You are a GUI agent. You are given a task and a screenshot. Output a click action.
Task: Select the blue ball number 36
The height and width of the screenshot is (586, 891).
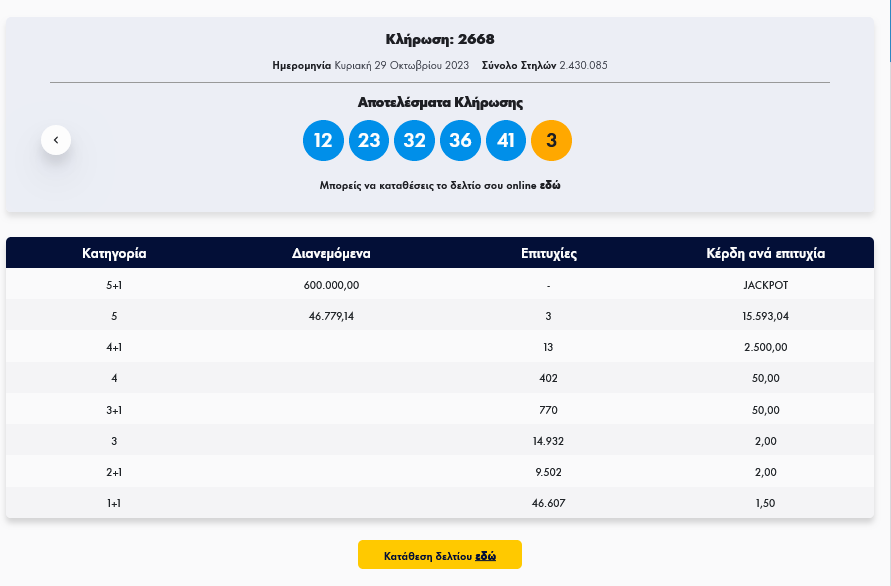460,140
